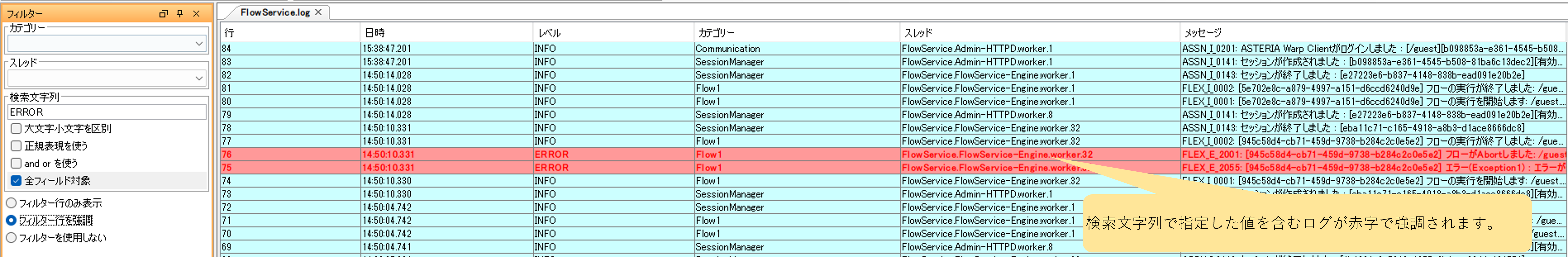Close the フィルター panel

click(196, 13)
